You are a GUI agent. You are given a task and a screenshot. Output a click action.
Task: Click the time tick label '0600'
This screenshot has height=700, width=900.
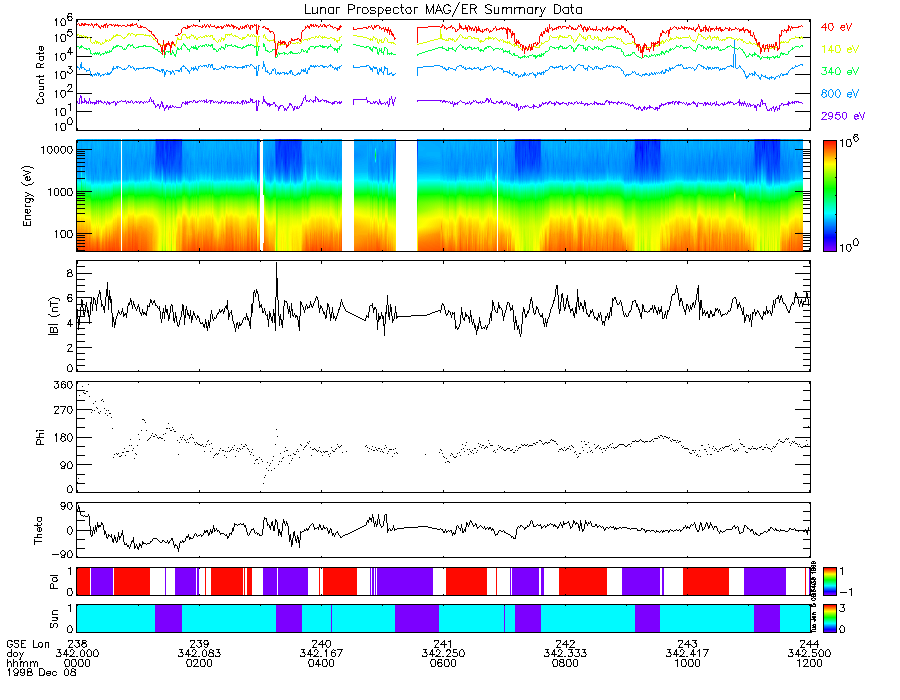(x=443, y=663)
